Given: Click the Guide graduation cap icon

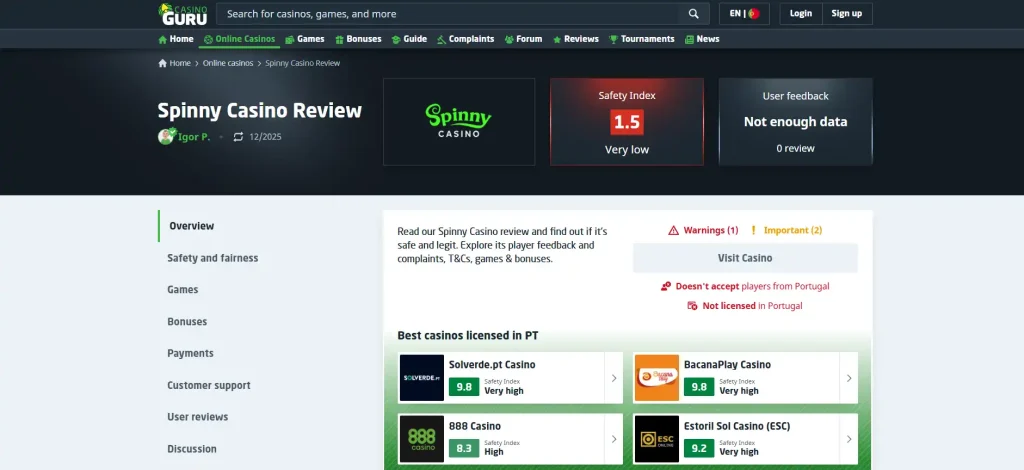Looking at the screenshot, I should point(396,39).
